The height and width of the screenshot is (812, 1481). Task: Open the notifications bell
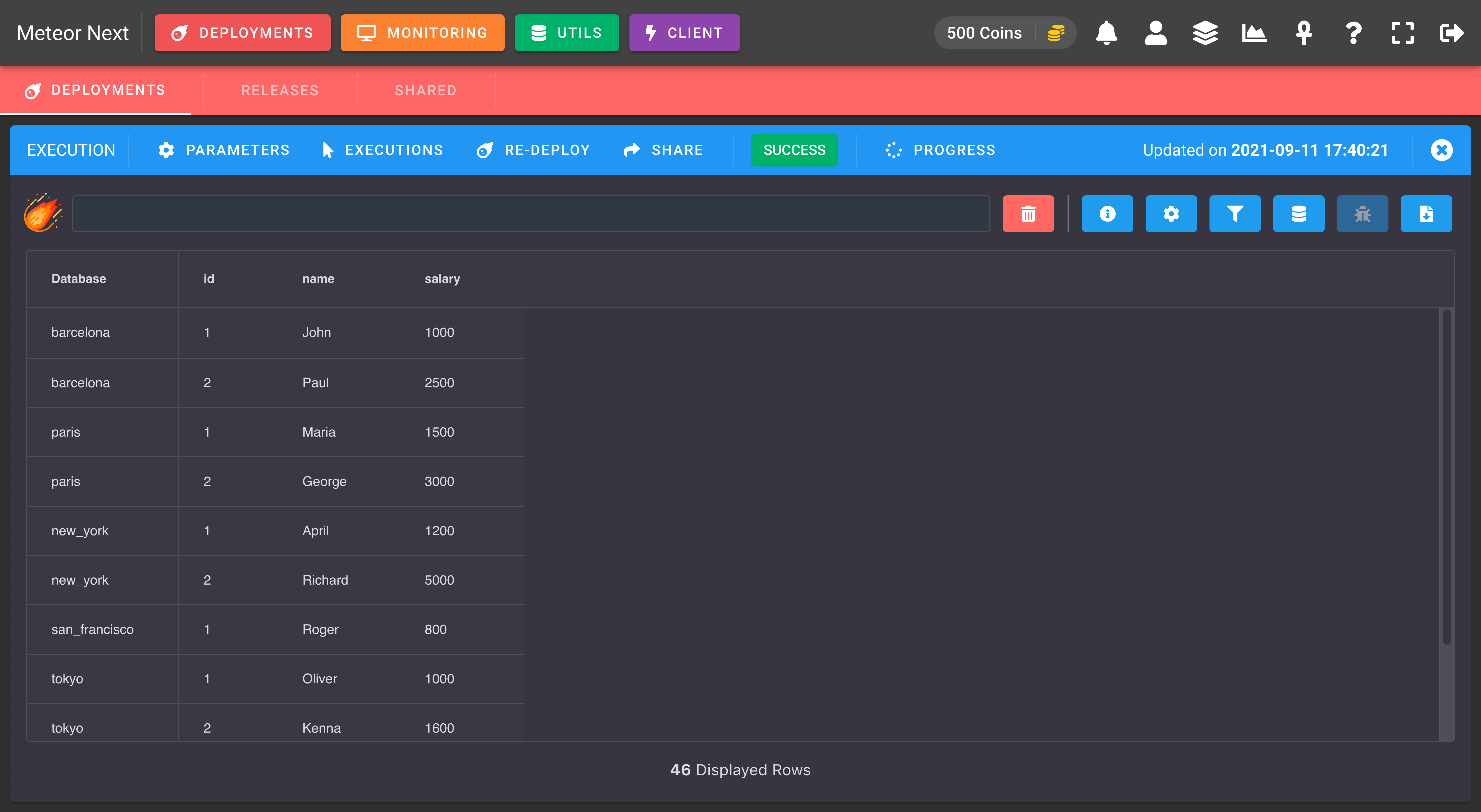pos(1106,33)
